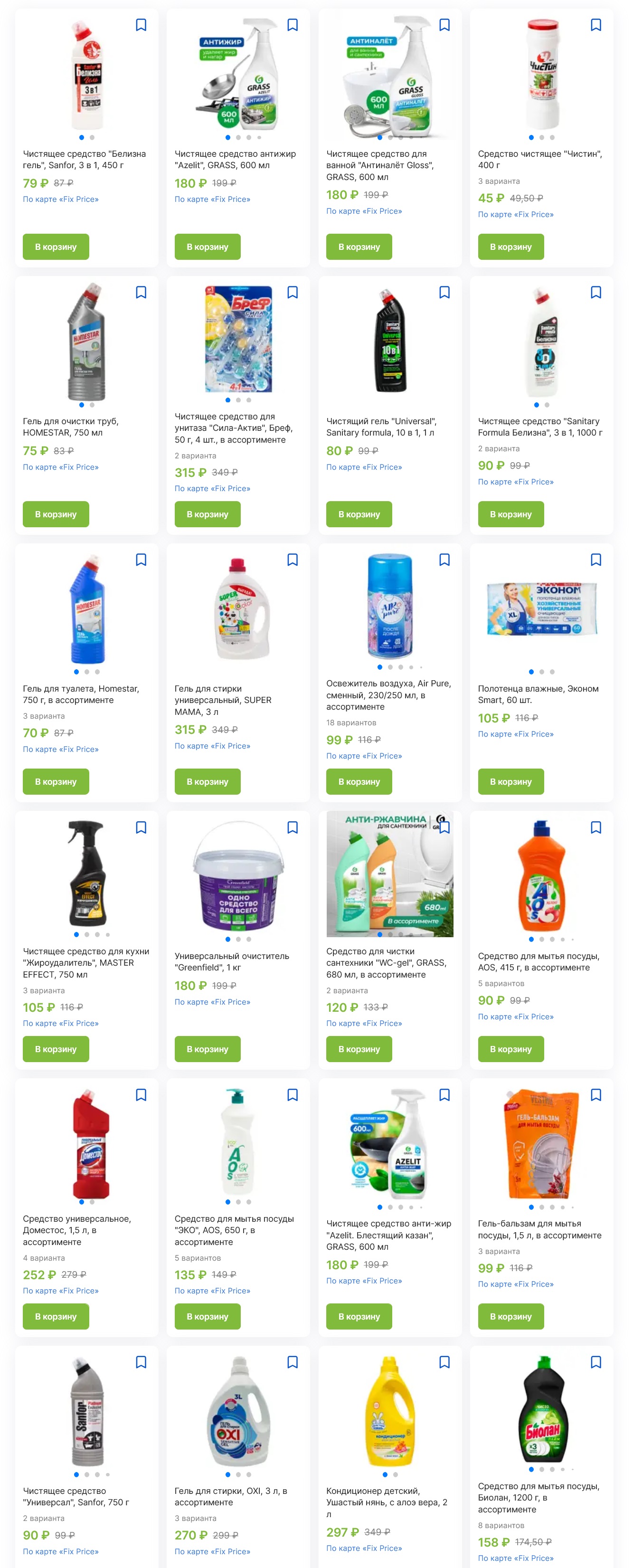Open the 18 вариантов option for Air Pure
Image resolution: width=633 pixels, height=1568 pixels.
[x=351, y=723]
